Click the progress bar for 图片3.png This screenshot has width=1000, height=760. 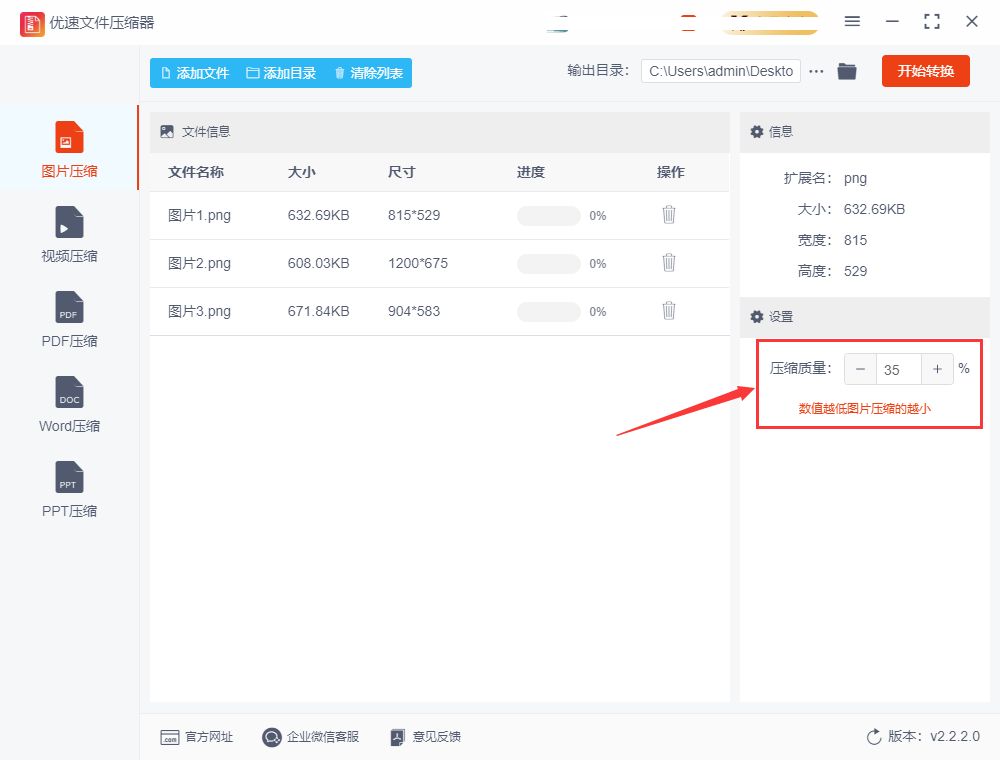[548, 311]
